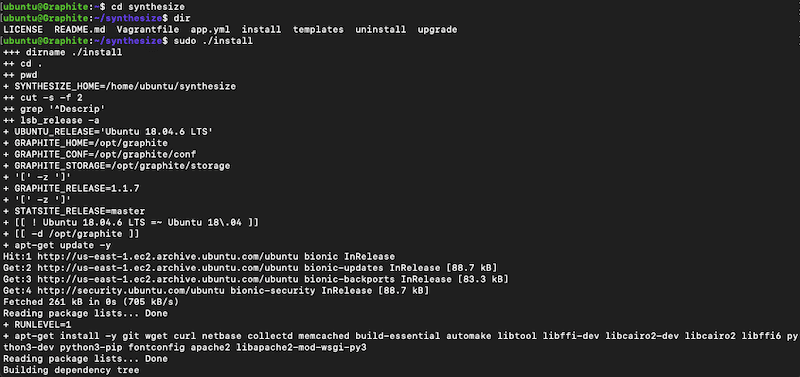Click the 'Fetched 261 kB' line
The height and width of the screenshot is (377, 800).
[x=91, y=302]
